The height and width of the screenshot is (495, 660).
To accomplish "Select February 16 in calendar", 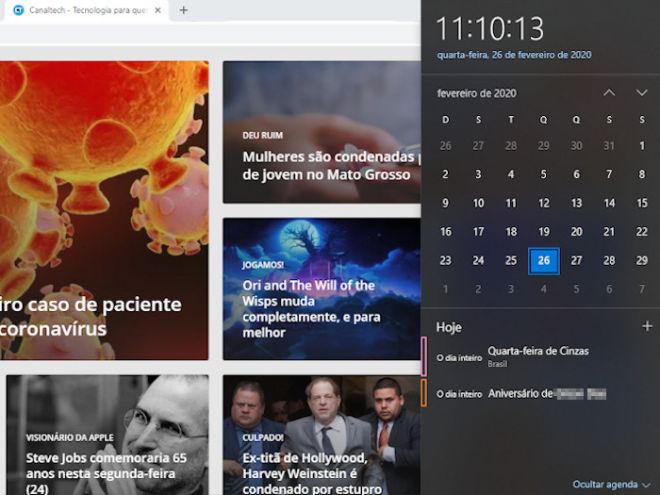I will tap(445, 232).
